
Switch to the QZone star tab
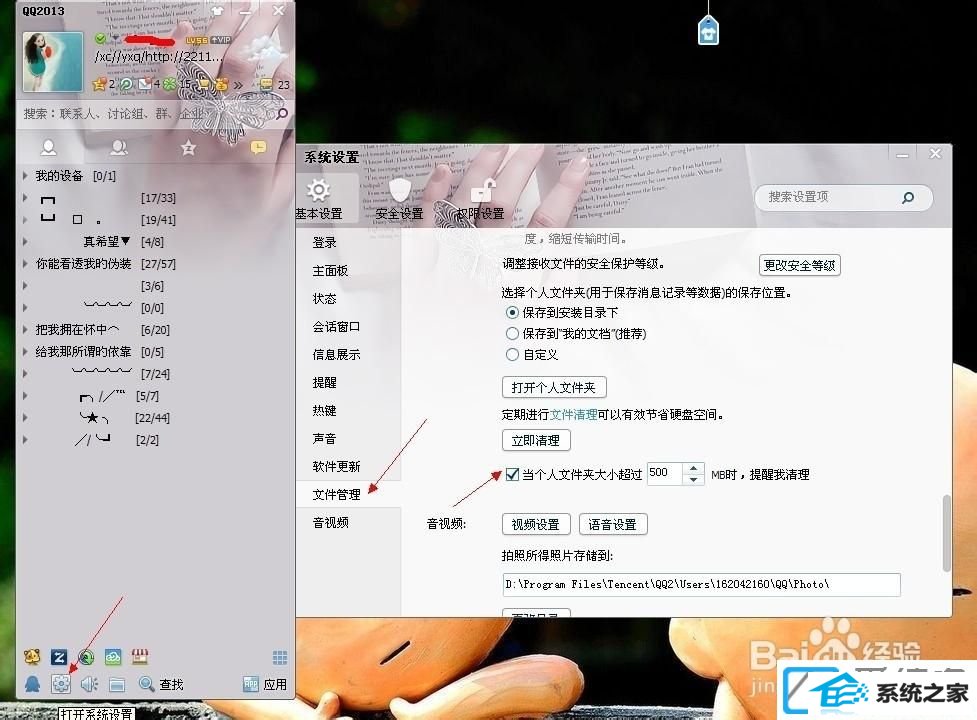(x=188, y=148)
